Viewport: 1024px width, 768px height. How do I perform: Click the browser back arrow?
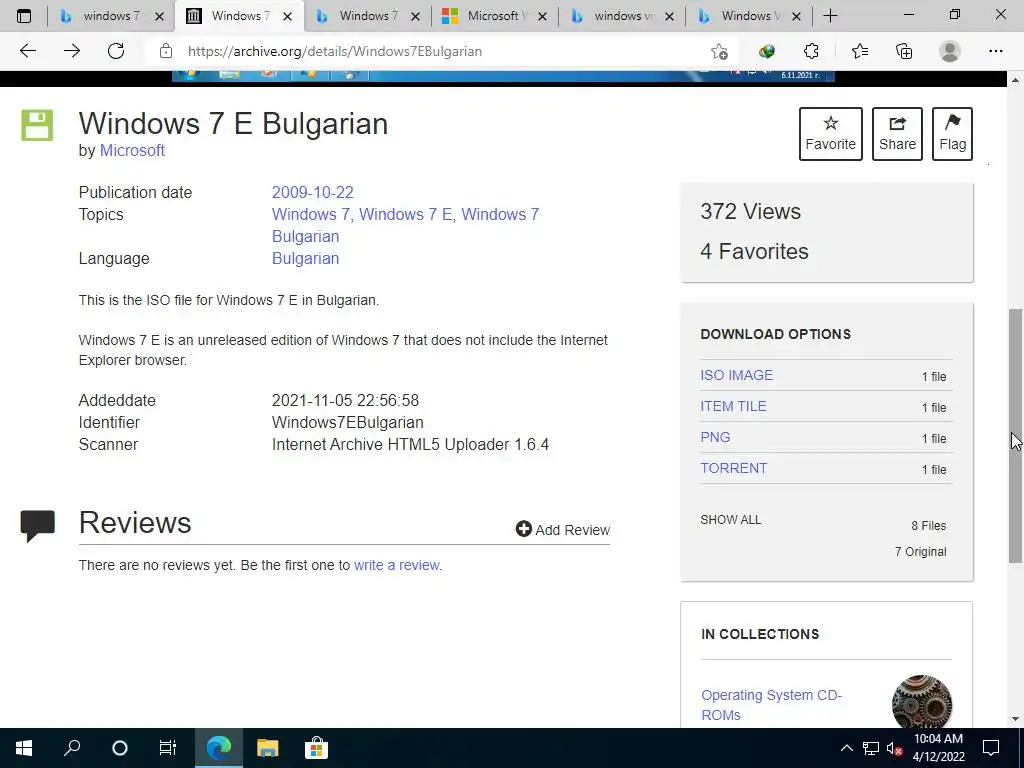point(27,51)
